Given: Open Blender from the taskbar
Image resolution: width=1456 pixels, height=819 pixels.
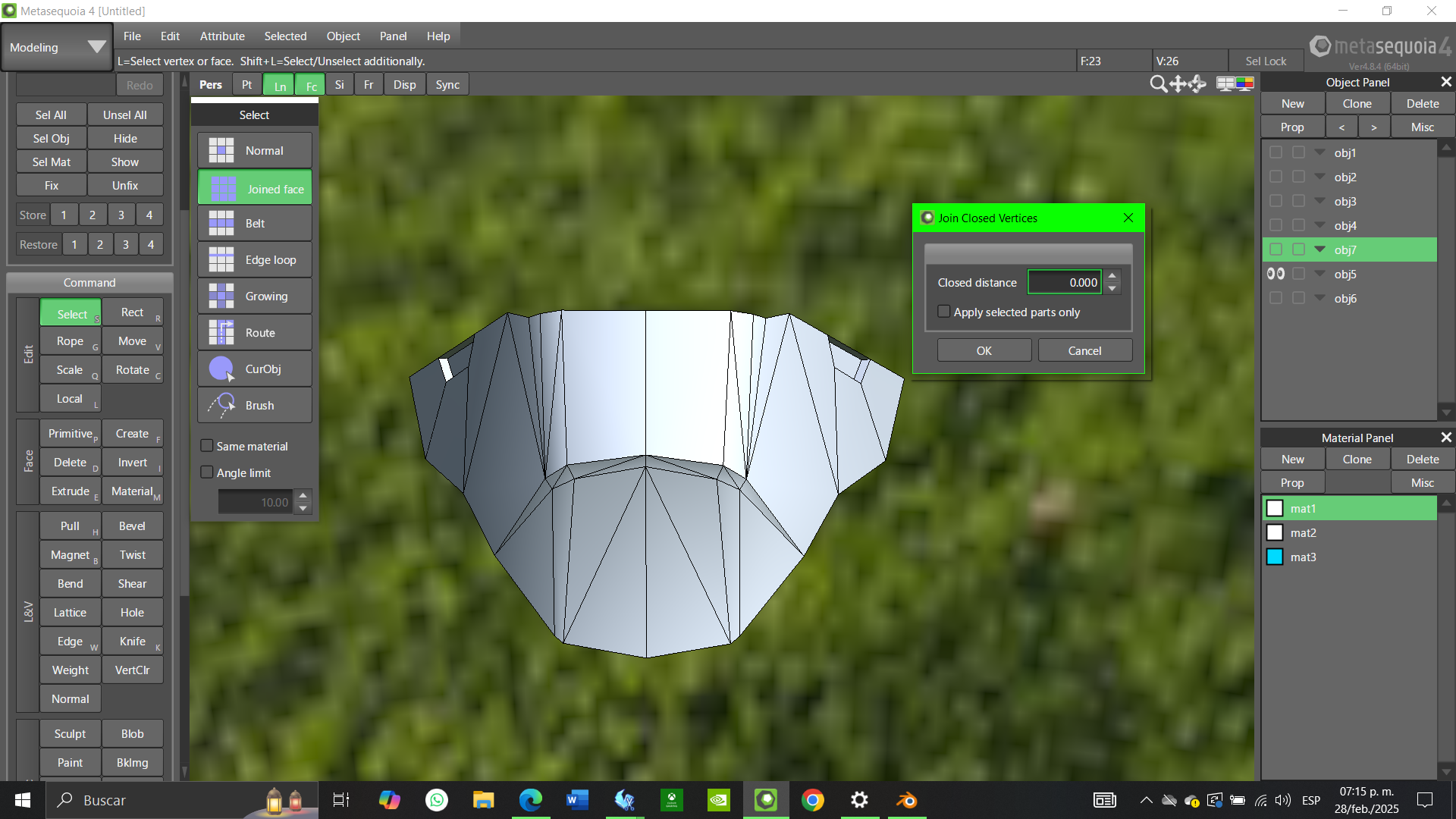Looking at the screenshot, I should point(906,800).
